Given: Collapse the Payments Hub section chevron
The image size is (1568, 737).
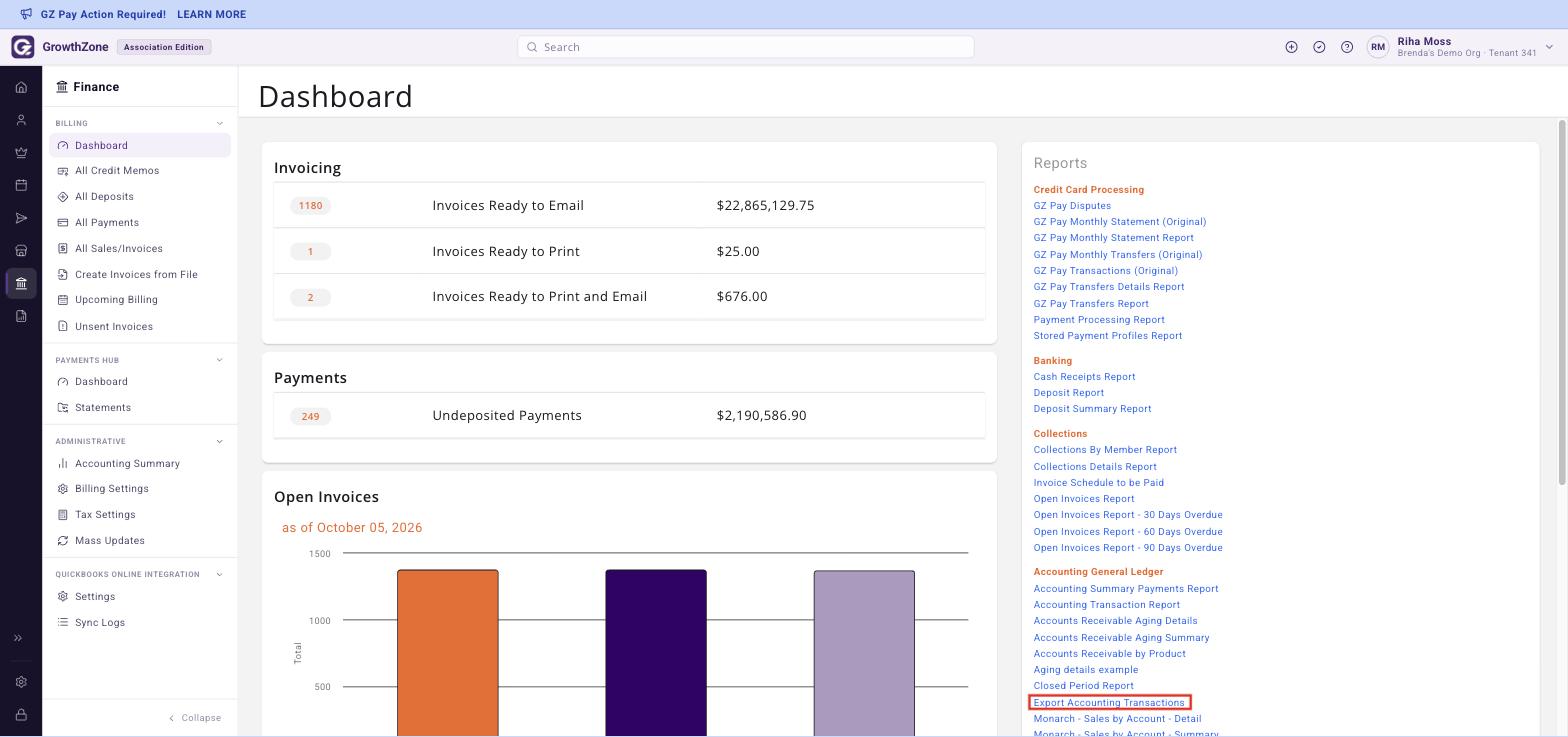Looking at the screenshot, I should click(x=220, y=360).
